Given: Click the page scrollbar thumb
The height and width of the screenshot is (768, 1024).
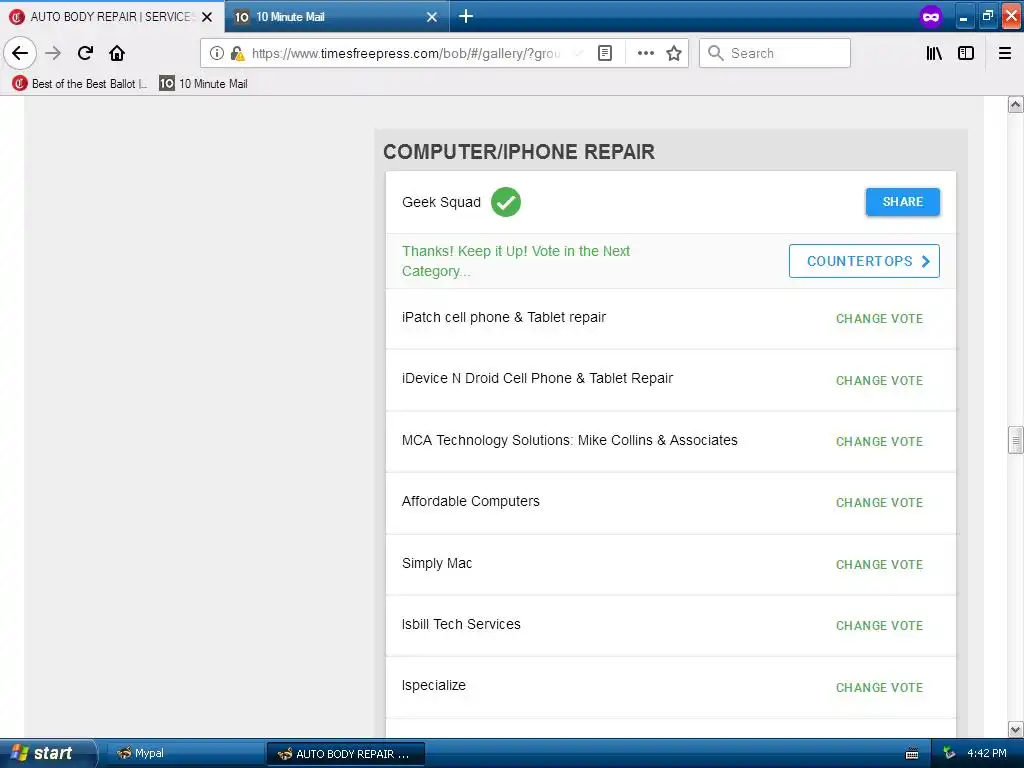Looking at the screenshot, I should pyautogui.click(x=1015, y=440).
